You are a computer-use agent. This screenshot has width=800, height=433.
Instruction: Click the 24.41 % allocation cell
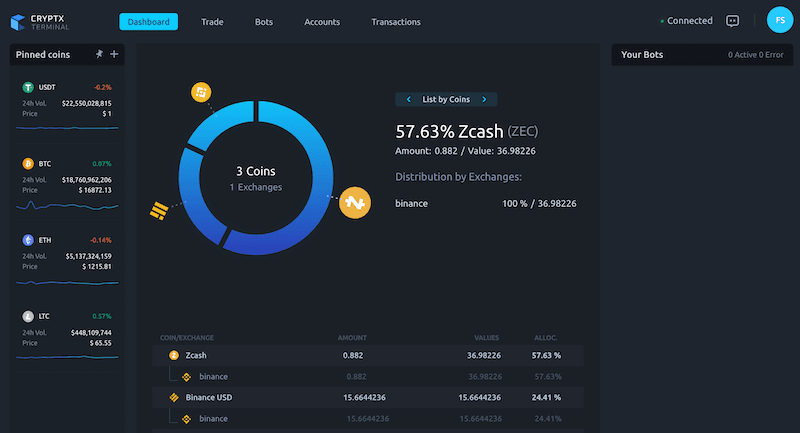click(x=546, y=397)
